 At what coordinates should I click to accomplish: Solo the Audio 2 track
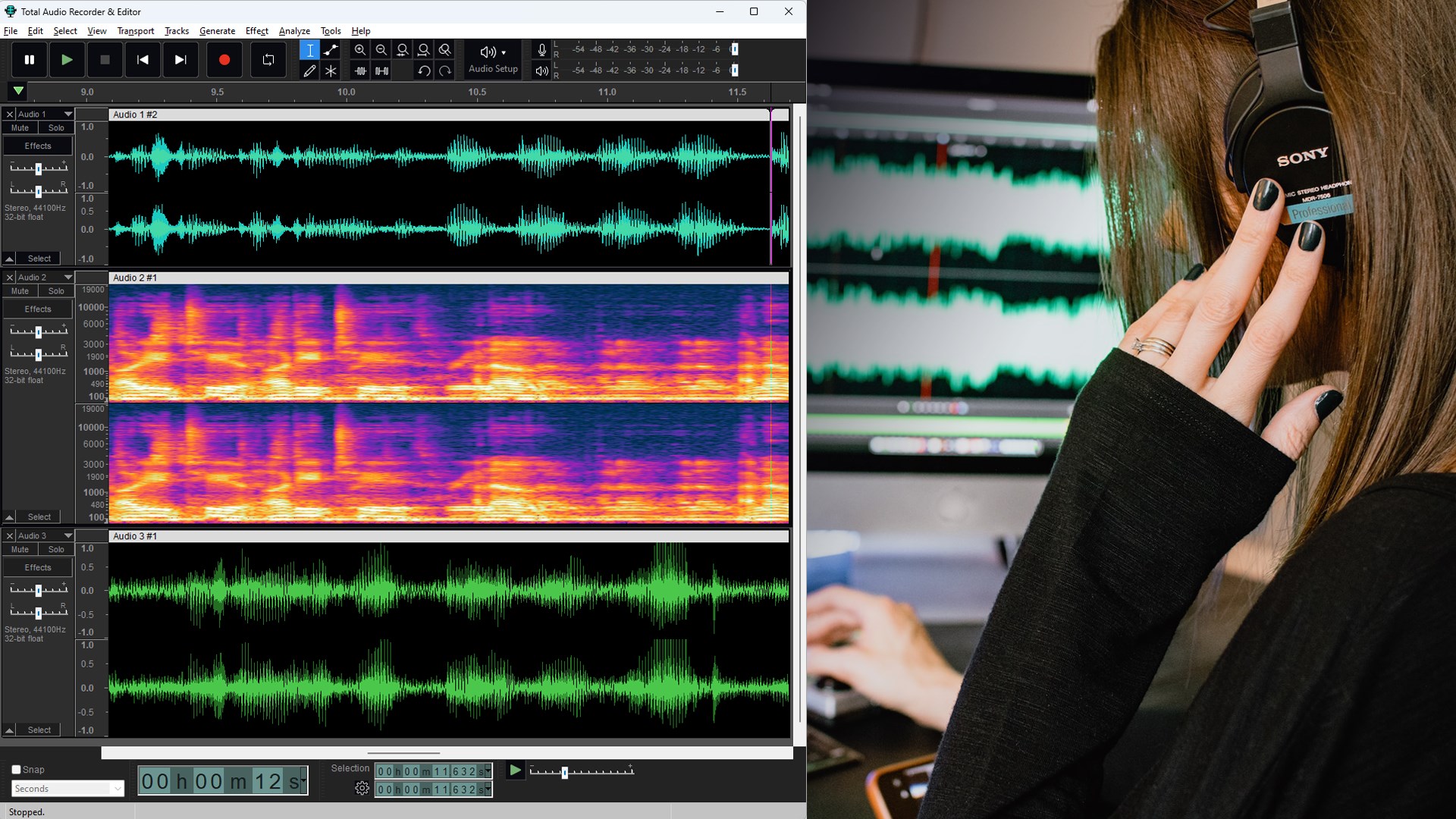pos(56,291)
